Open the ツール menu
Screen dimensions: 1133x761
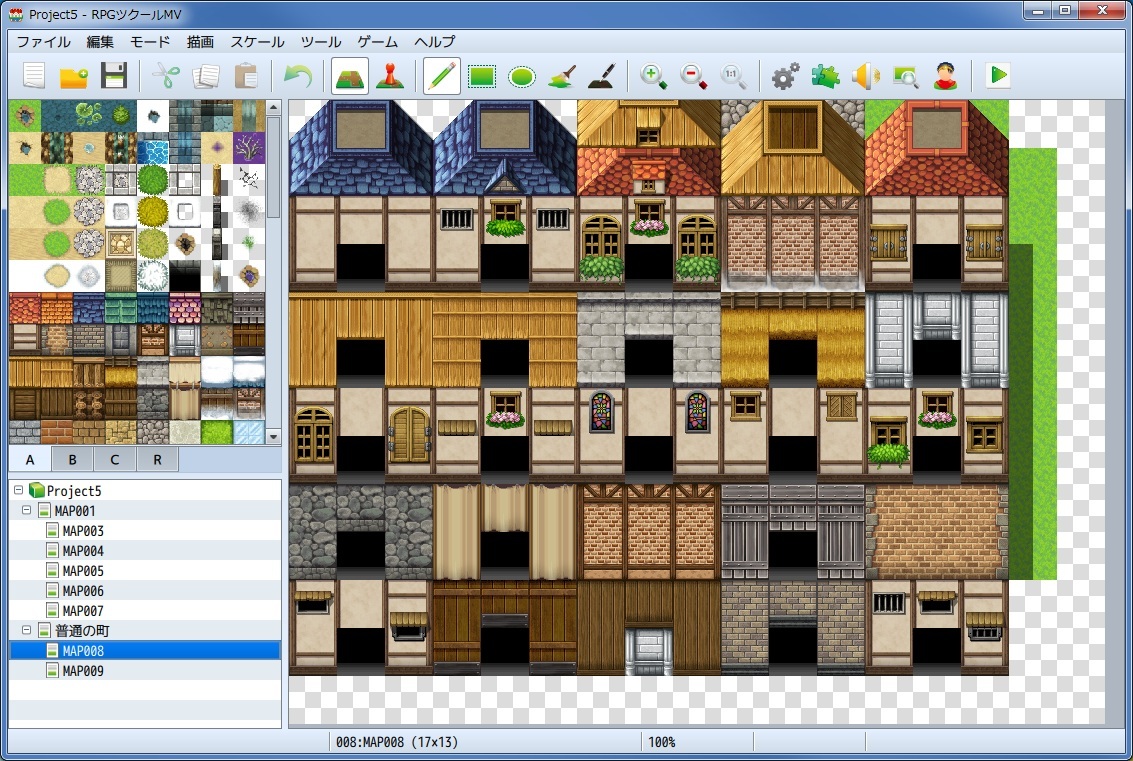(x=321, y=42)
